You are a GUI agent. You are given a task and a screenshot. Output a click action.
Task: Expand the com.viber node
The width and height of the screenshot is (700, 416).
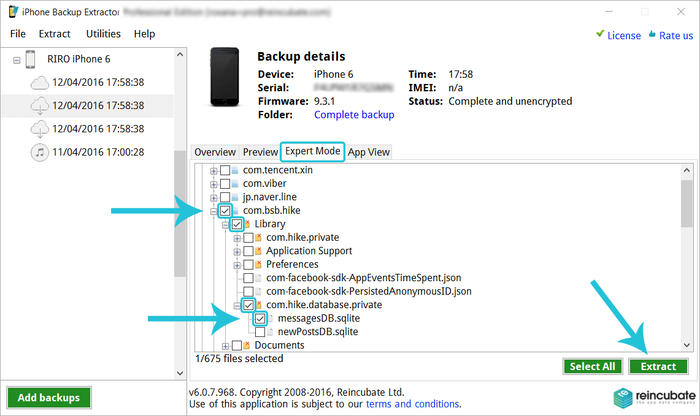214,184
